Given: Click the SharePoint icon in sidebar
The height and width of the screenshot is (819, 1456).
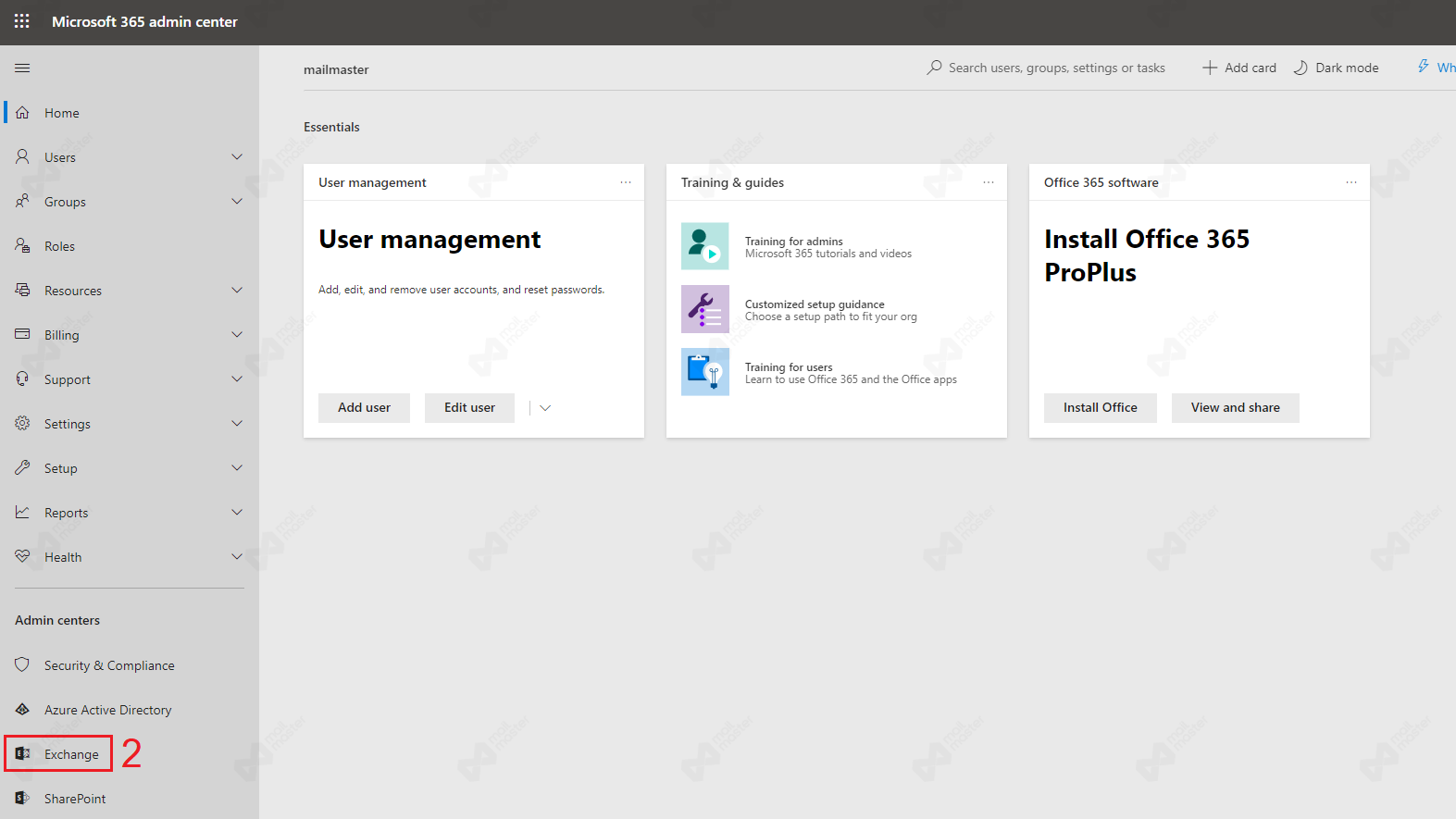Looking at the screenshot, I should [x=22, y=798].
